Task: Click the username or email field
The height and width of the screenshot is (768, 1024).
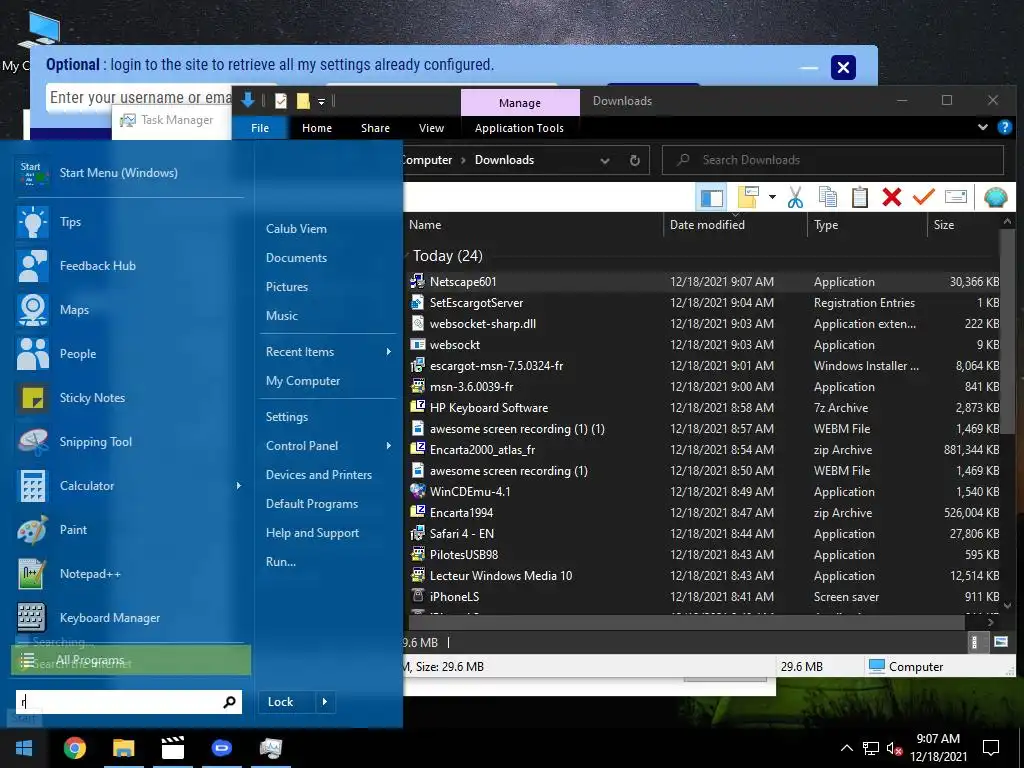Action: coord(140,98)
